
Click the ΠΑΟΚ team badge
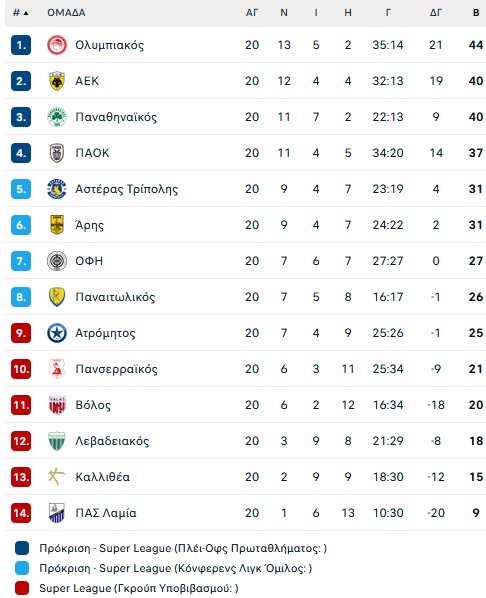click(x=57, y=153)
